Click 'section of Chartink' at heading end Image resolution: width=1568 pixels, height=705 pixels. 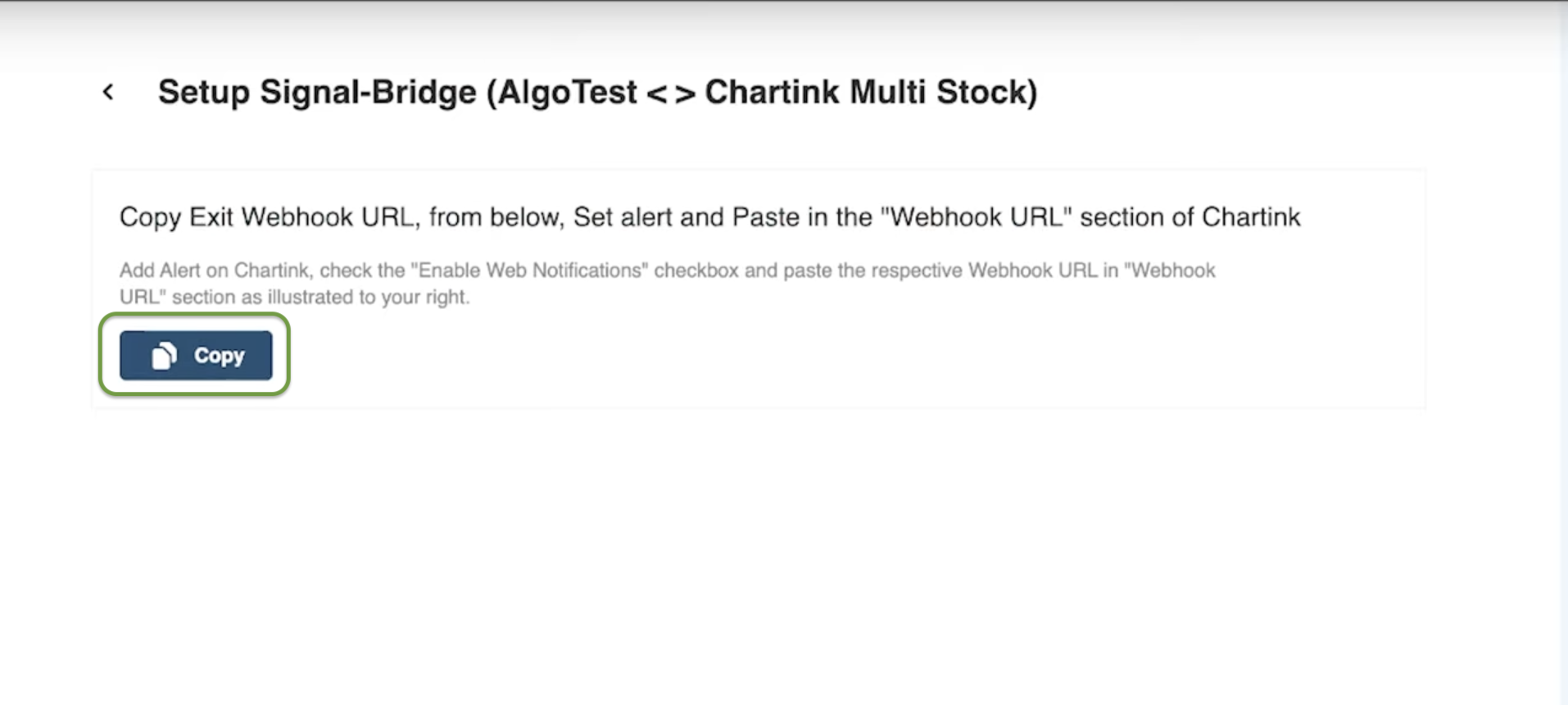tap(1190, 217)
